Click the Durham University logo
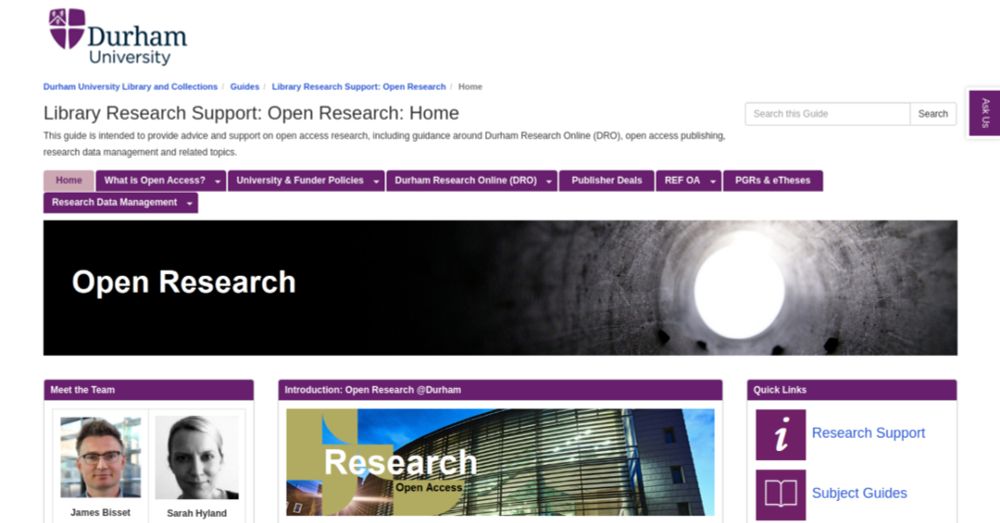The height and width of the screenshot is (523, 1000). (x=118, y=36)
